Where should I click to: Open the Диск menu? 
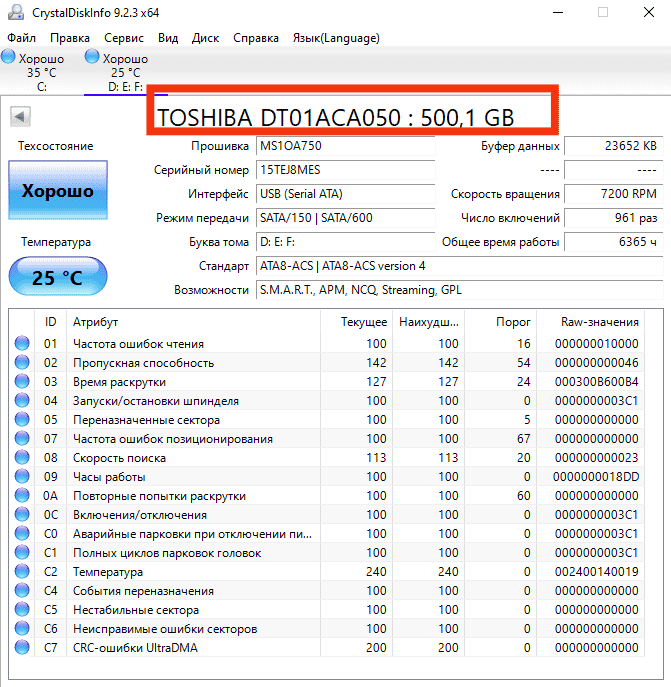[205, 38]
